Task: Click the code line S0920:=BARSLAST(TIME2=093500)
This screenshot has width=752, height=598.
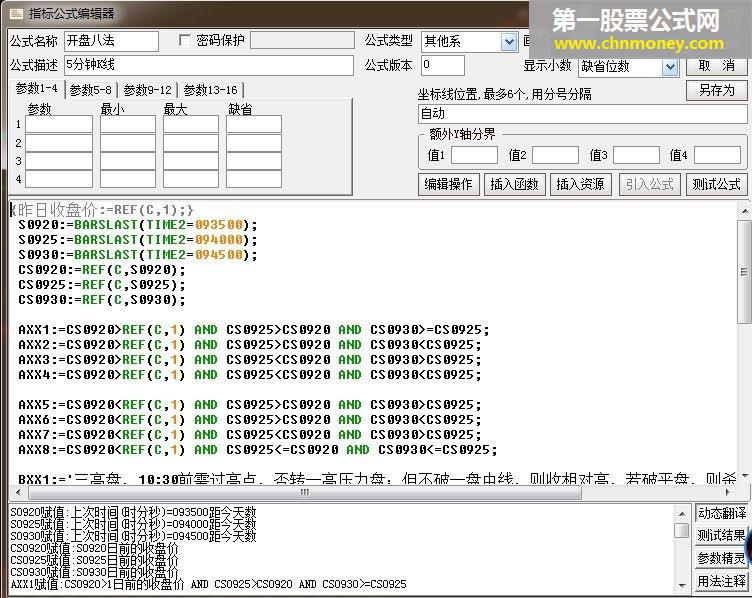Action: pos(138,225)
